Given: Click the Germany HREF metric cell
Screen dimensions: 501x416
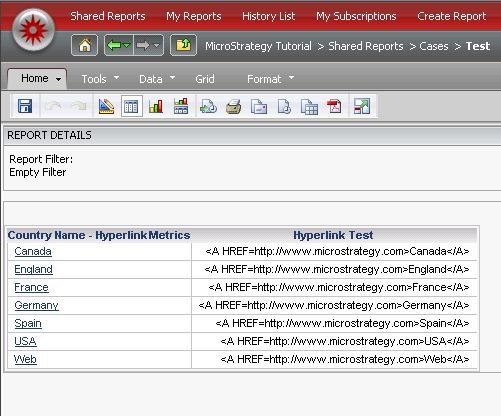Looking at the screenshot, I should pos(334,305).
